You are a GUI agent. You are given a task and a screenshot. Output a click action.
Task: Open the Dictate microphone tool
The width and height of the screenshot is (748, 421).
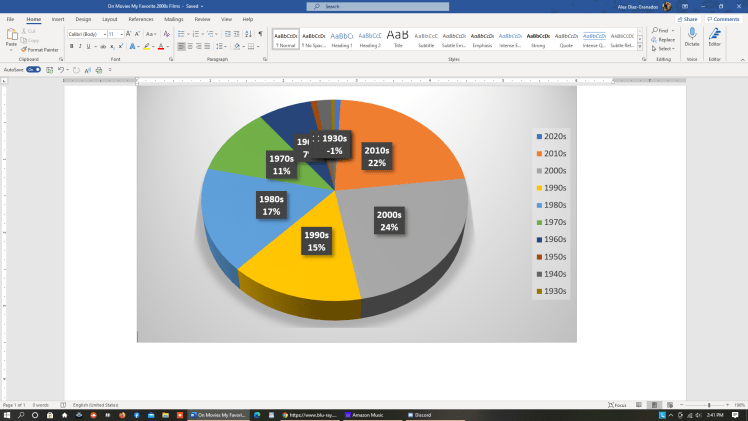(692, 36)
